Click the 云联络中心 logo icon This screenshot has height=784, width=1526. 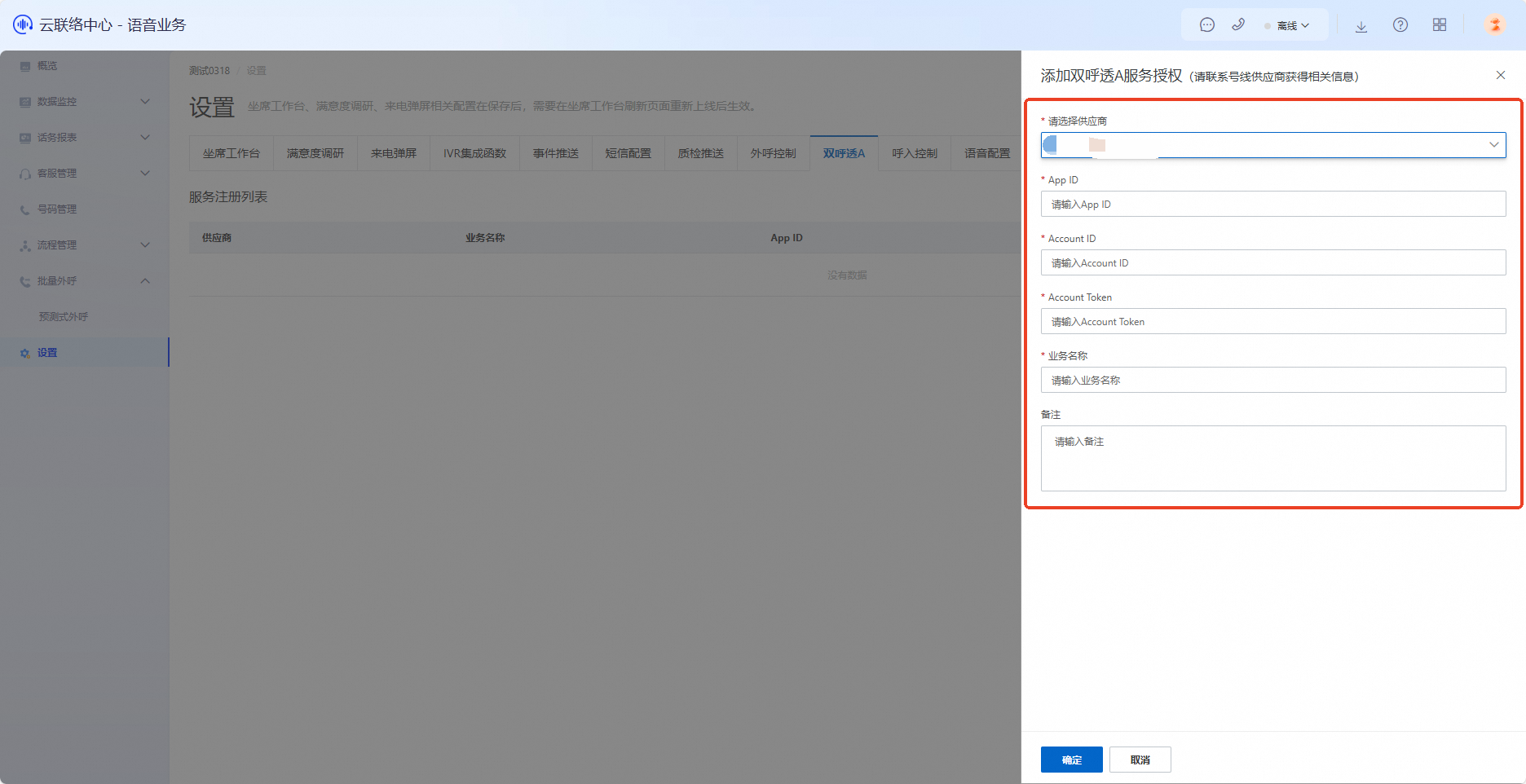(23, 24)
